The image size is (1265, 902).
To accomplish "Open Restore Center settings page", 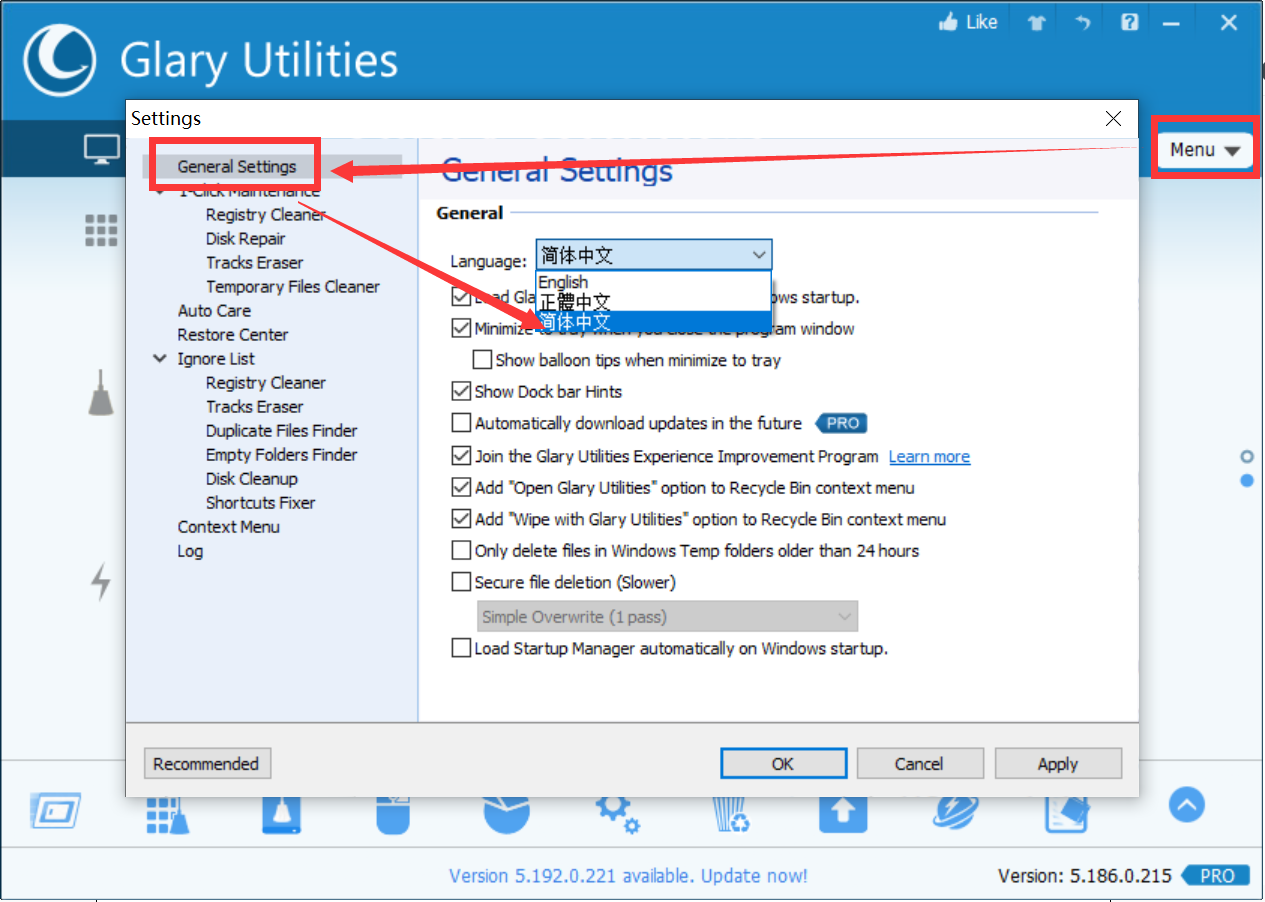I will tap(233, 334).
